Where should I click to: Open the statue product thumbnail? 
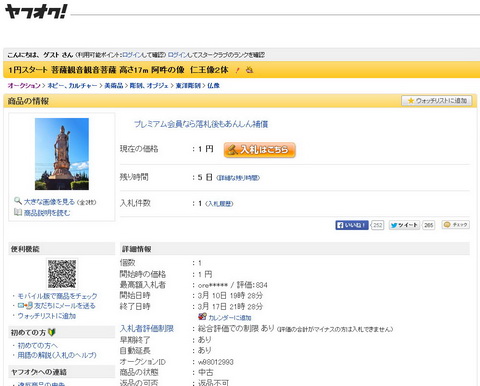pos(62,154)
